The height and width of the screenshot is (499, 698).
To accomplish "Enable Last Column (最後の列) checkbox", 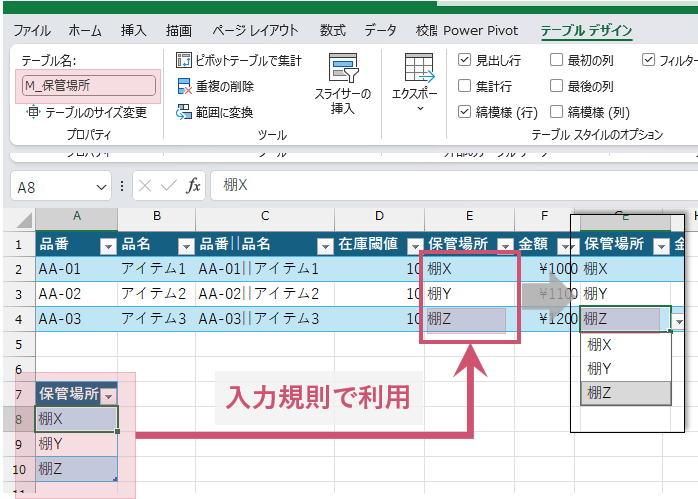I will (556, 85).
